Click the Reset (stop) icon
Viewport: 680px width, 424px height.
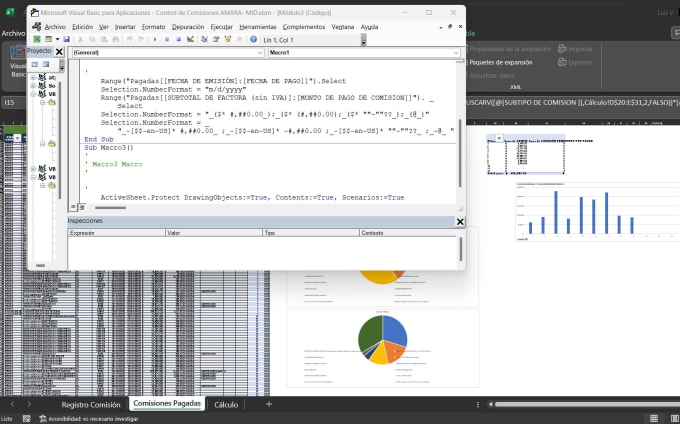coord(178,39)
